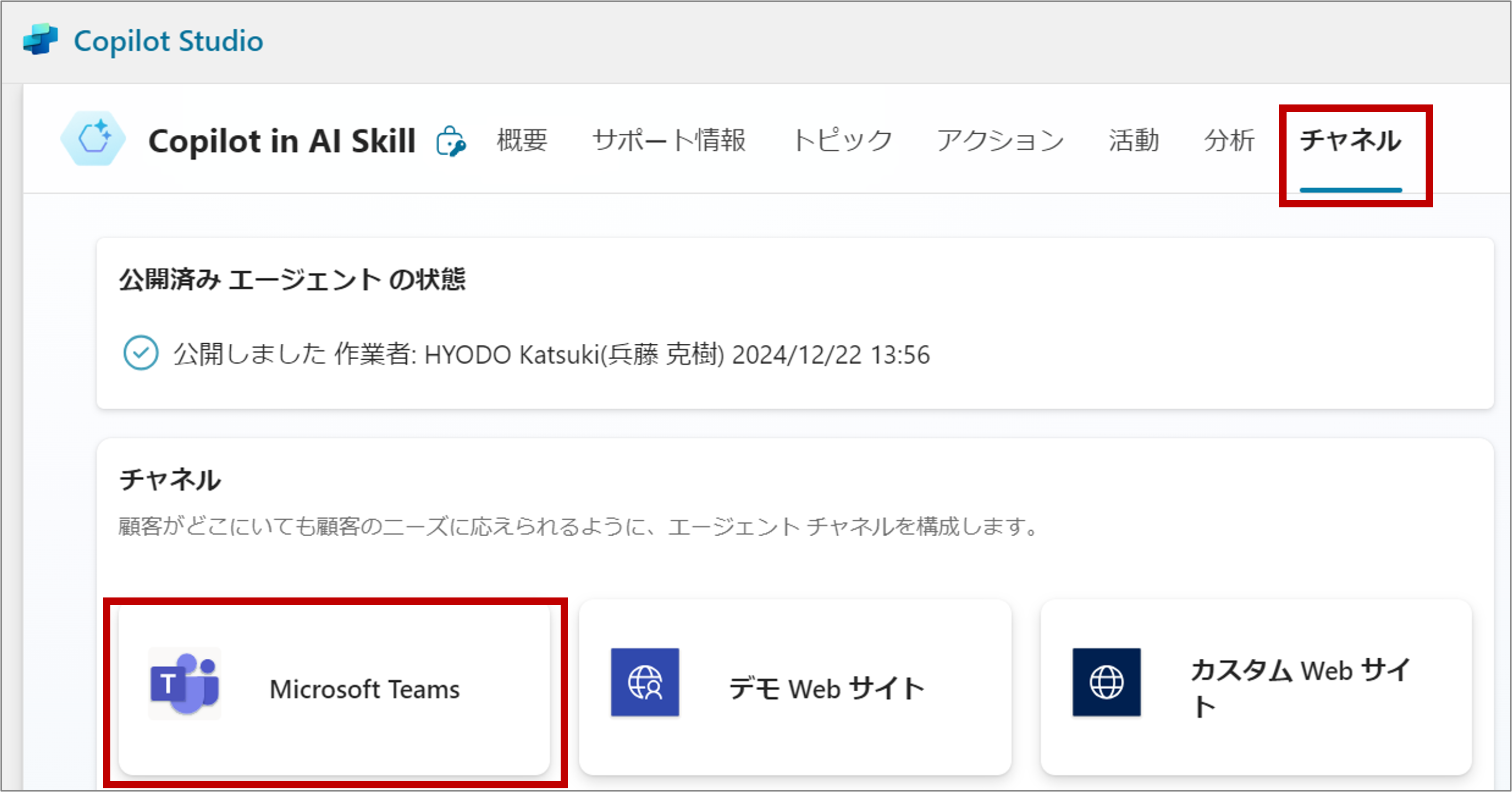The width and height of the screenshot is (1512, 792).
Task: Click the published status checkmark icon
Action: [x=141, y=353]
